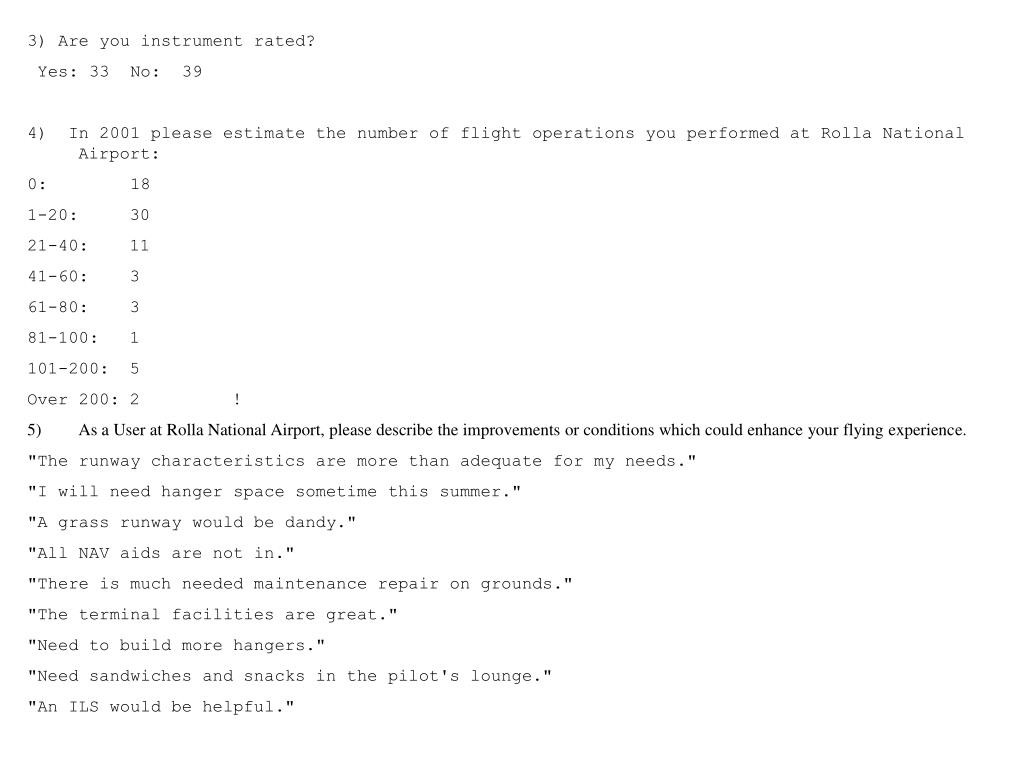Click the quote about needing hanger space

coord(274,492)
